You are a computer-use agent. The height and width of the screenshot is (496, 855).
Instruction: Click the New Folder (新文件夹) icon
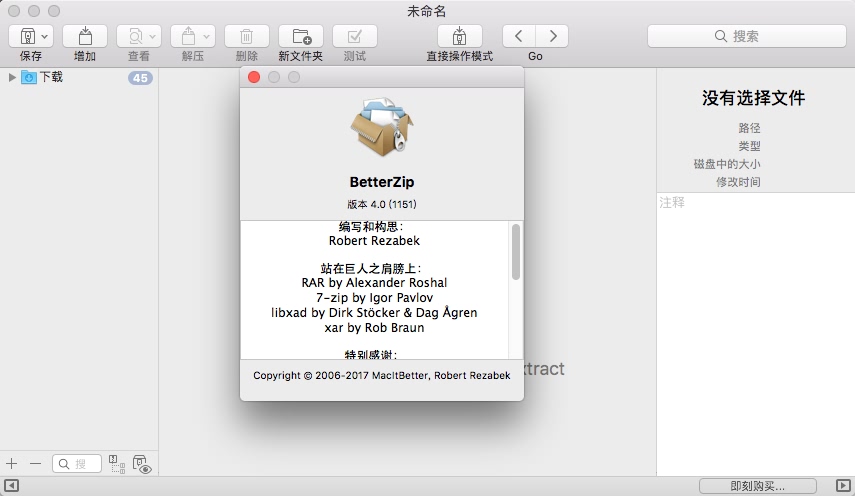(x=301, y=36)
